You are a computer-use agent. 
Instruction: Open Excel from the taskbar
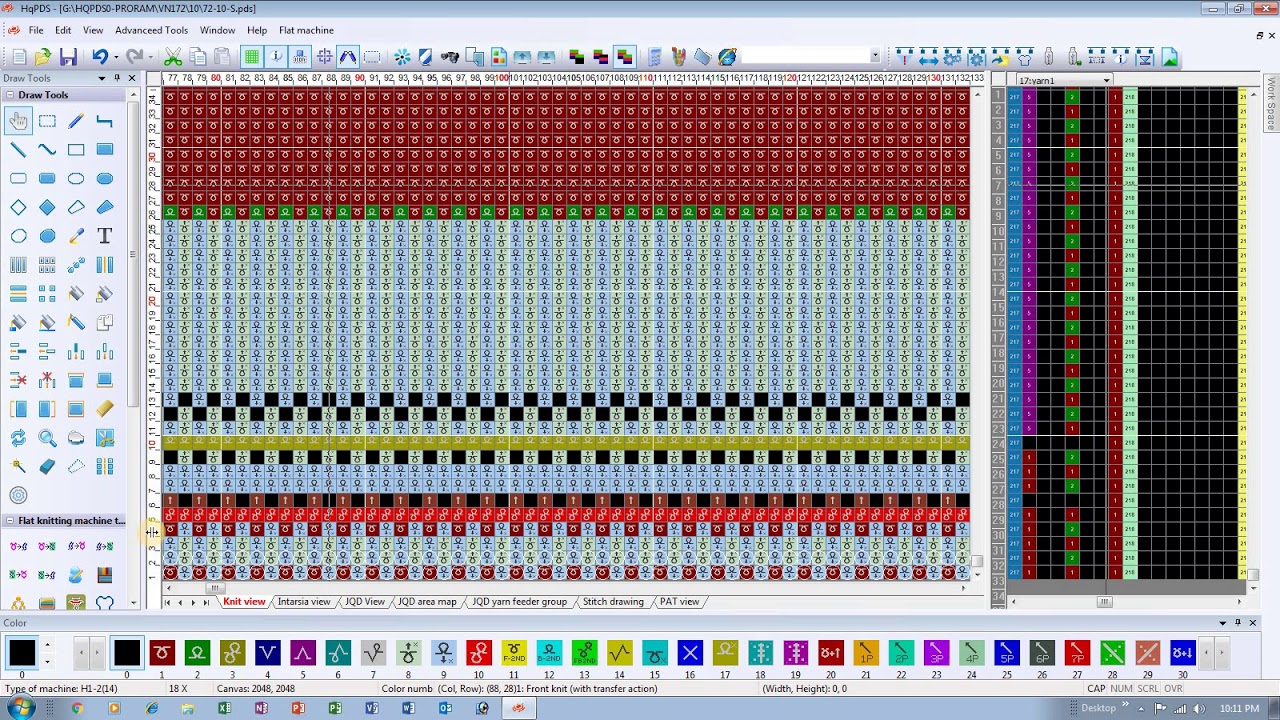[224, 709]
